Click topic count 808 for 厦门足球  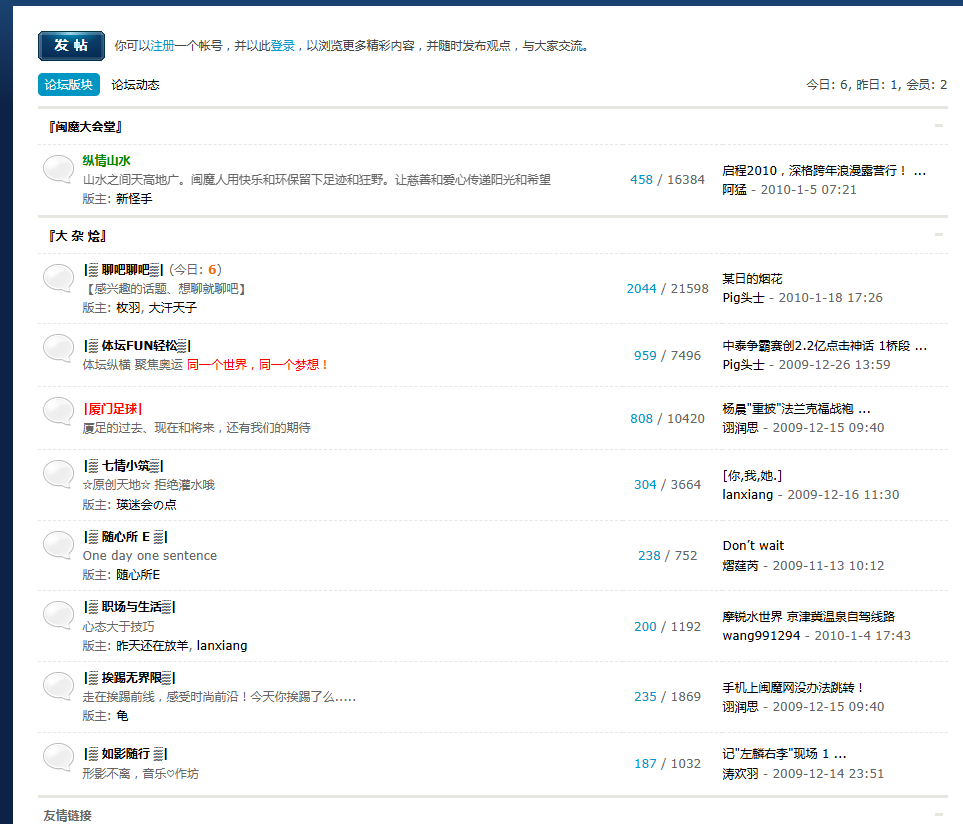[641, 419]
